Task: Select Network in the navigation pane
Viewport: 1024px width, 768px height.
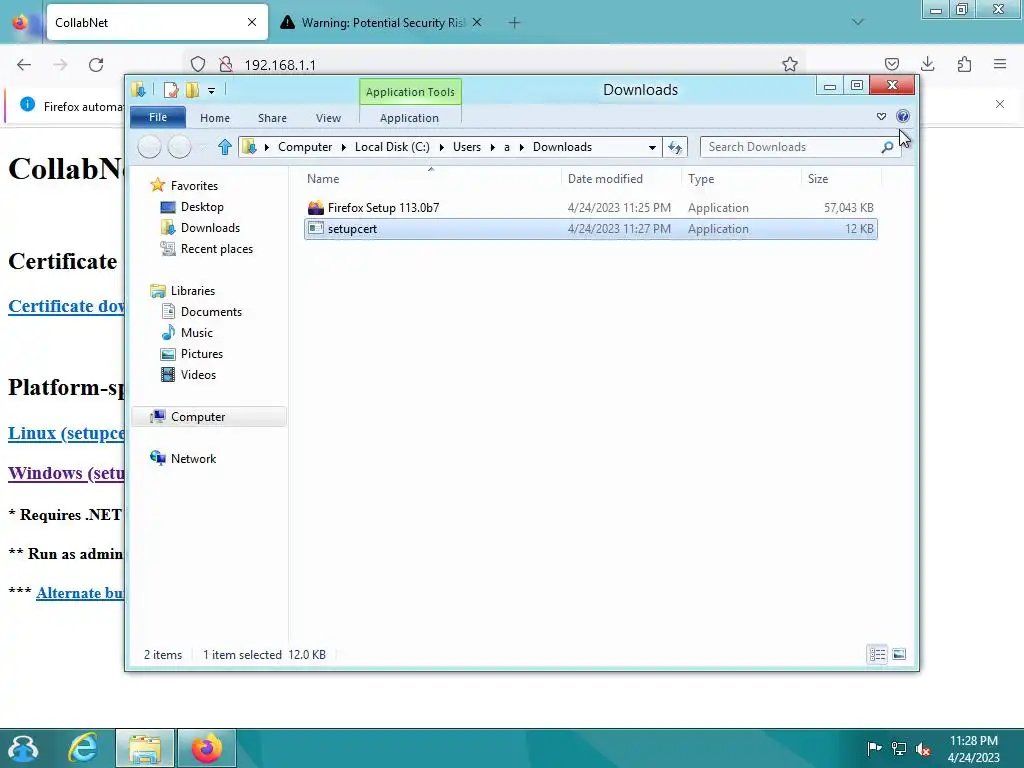Action: click(193, 458)
